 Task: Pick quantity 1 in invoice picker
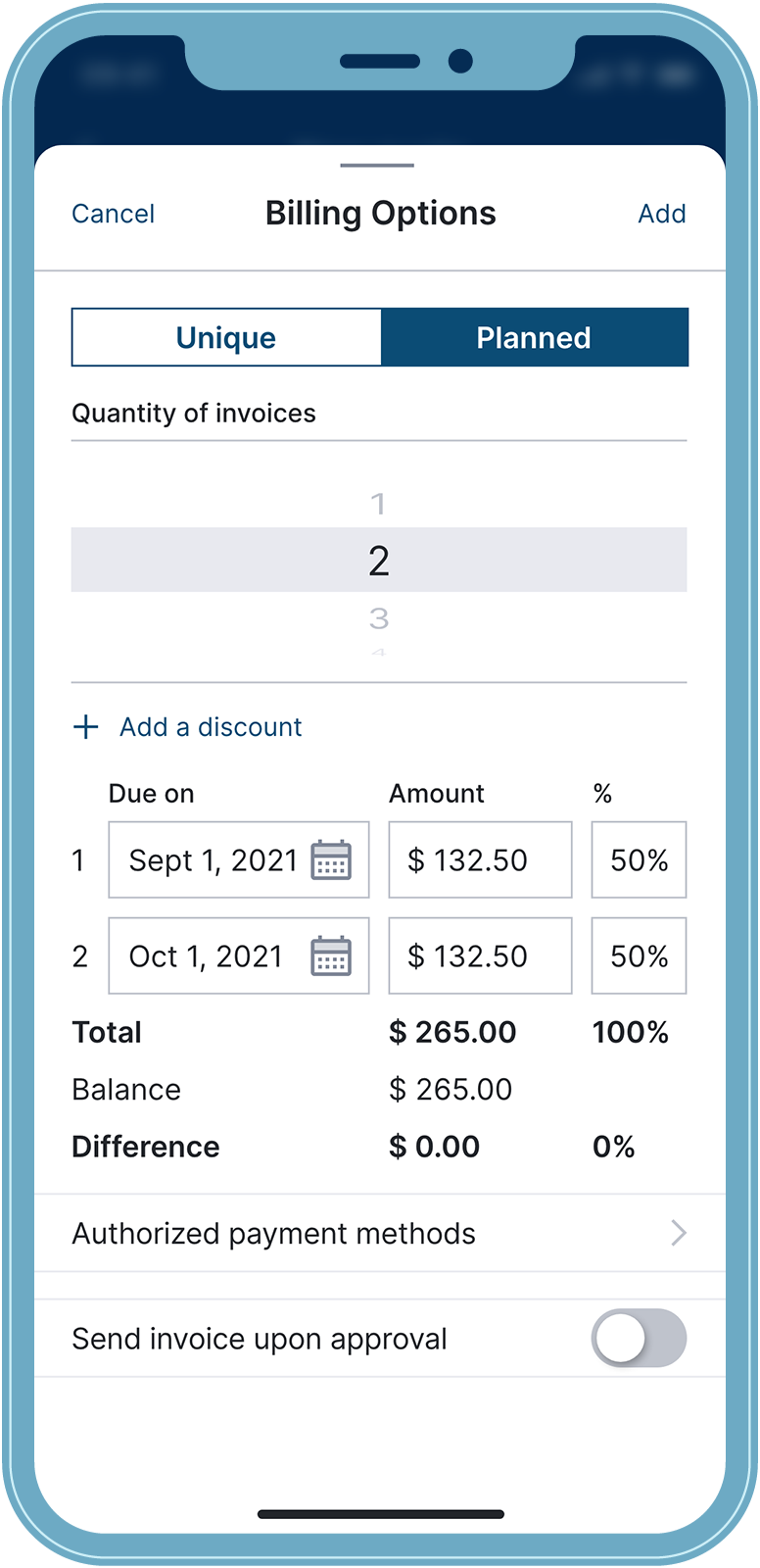pos(378,505)
